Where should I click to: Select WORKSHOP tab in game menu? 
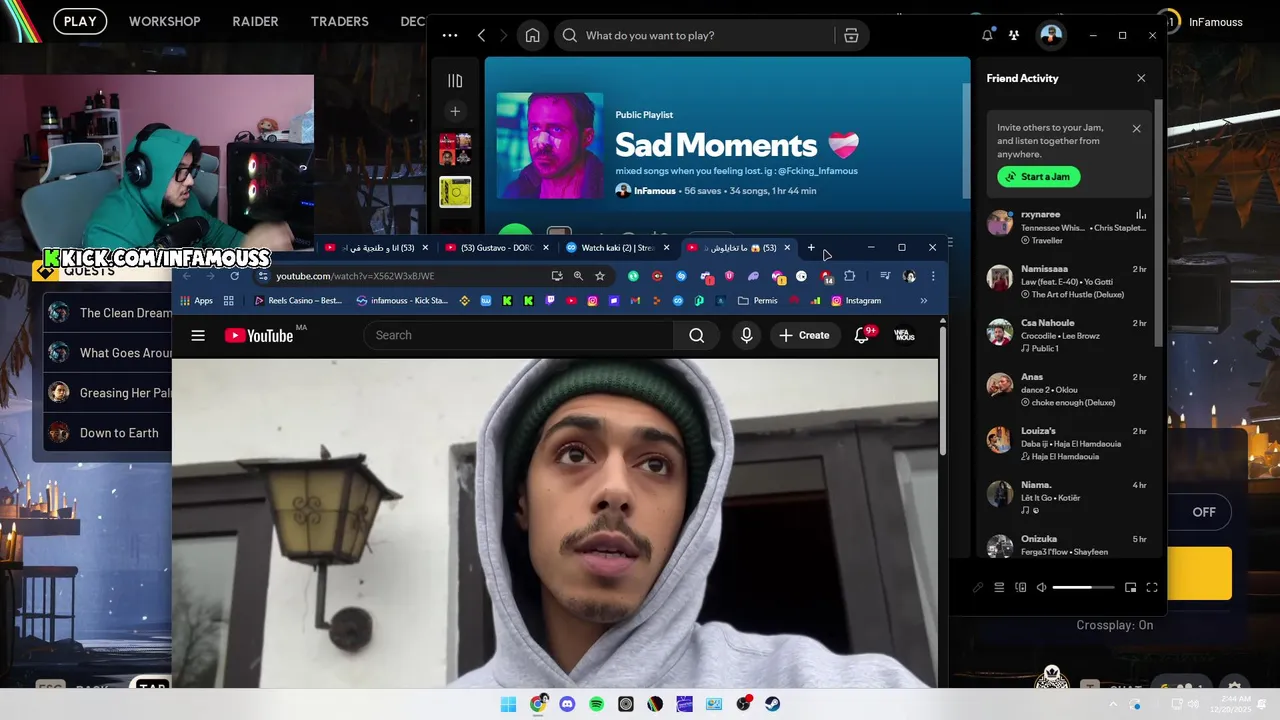click(164, 21)
